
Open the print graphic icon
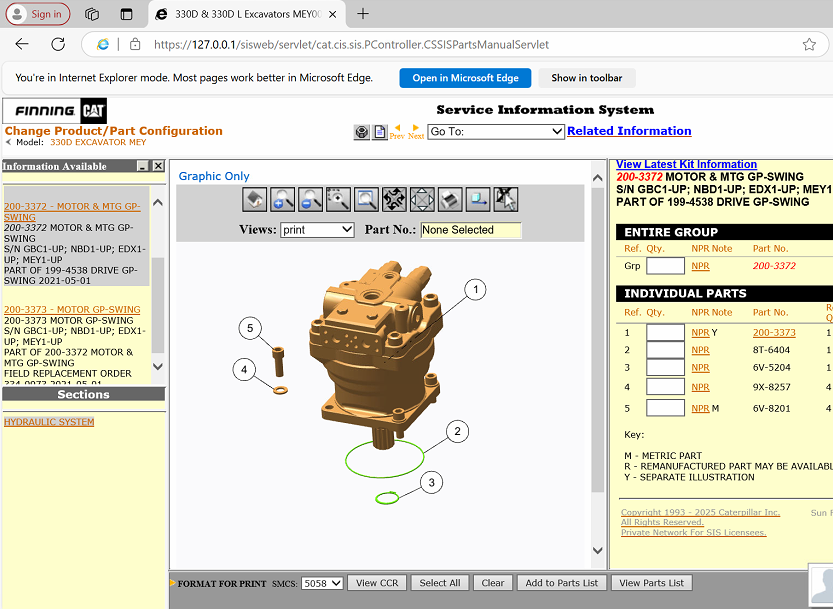[x=450, y=199]
